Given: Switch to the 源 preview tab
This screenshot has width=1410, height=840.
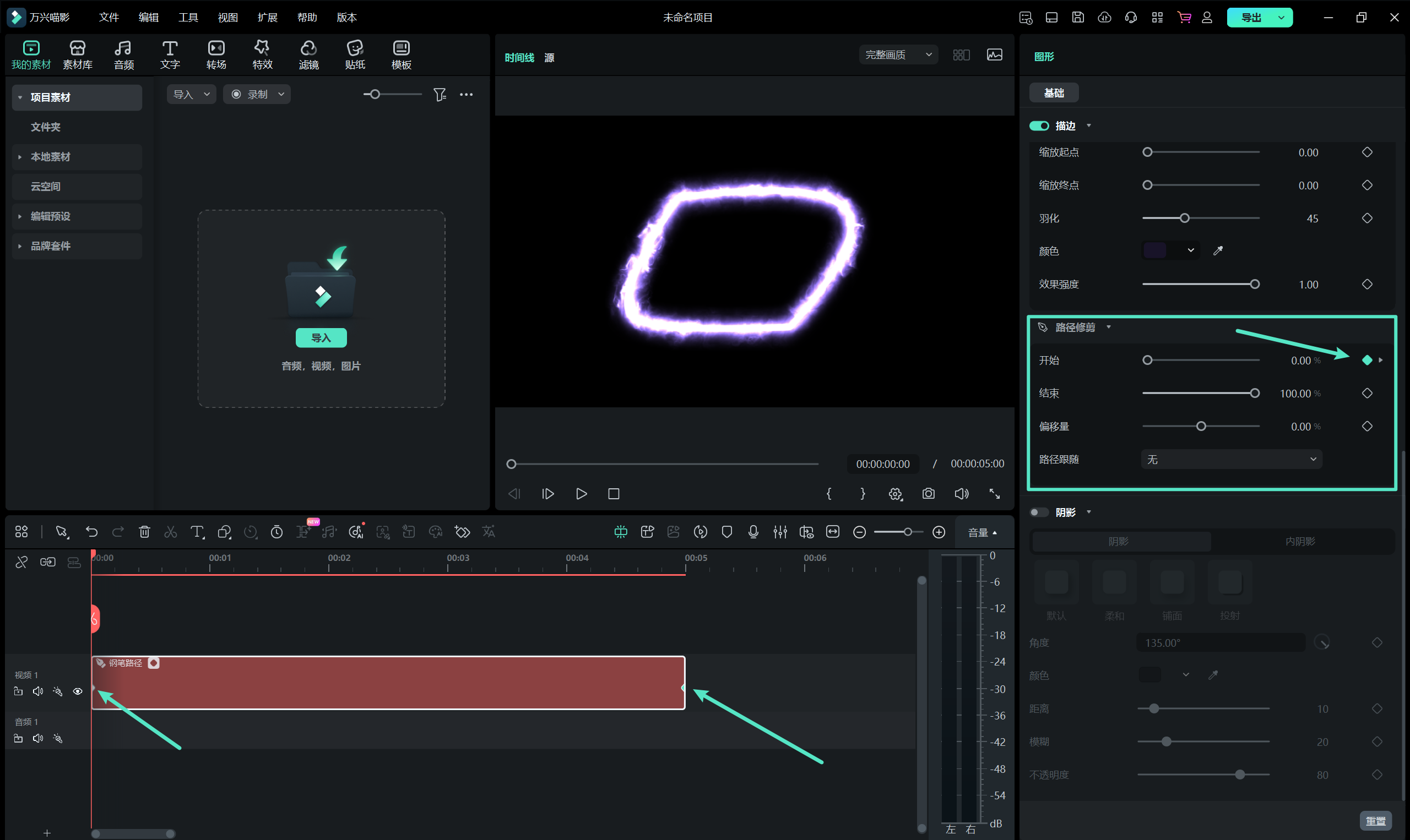Looking at the screenshot, I should coord(549,58).
